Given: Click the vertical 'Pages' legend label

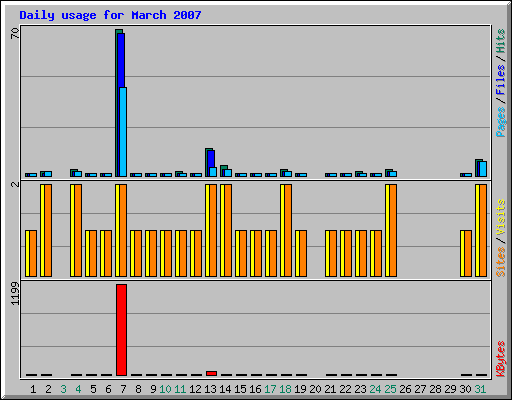Looking at the screenshot, I should tap(501, 122).
